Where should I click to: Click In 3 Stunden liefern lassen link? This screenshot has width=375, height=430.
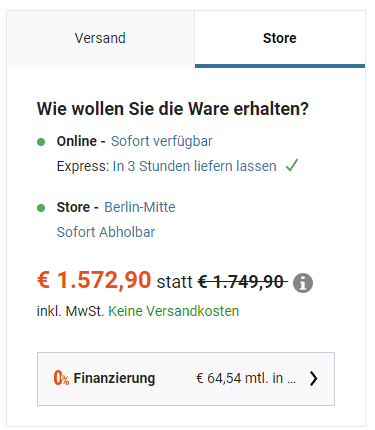195,166
